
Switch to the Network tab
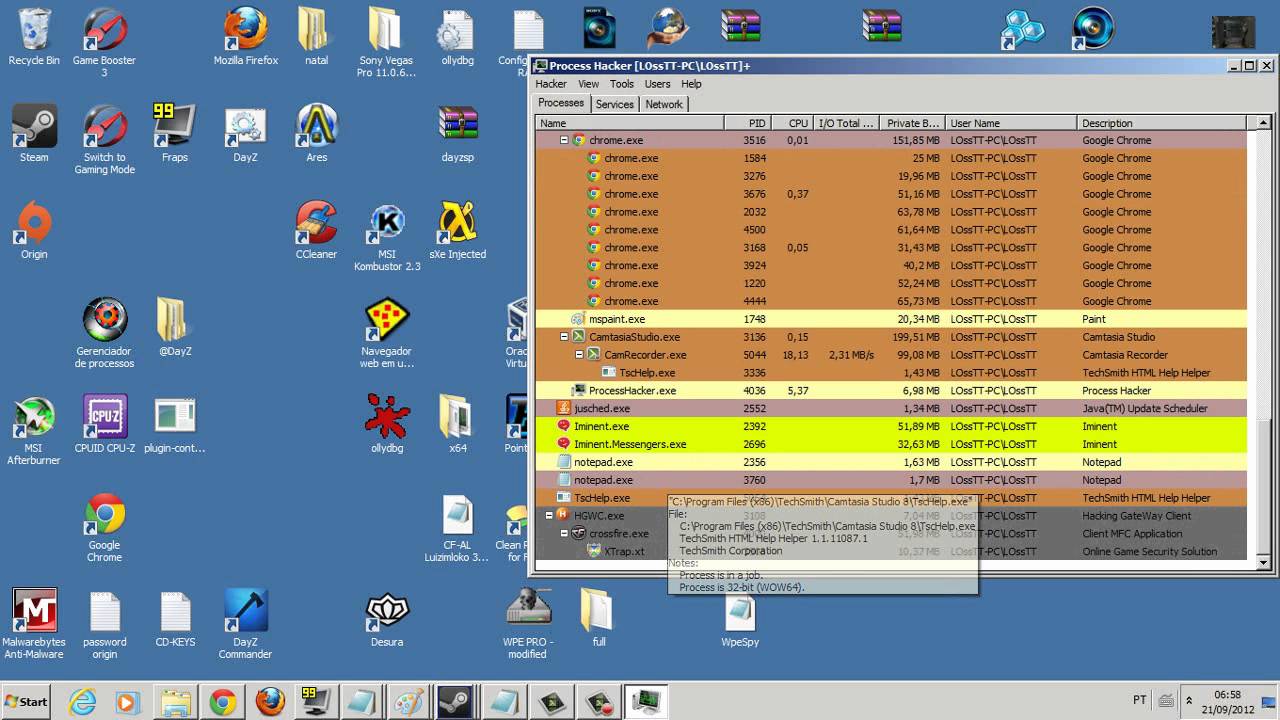tap(664, 104)
